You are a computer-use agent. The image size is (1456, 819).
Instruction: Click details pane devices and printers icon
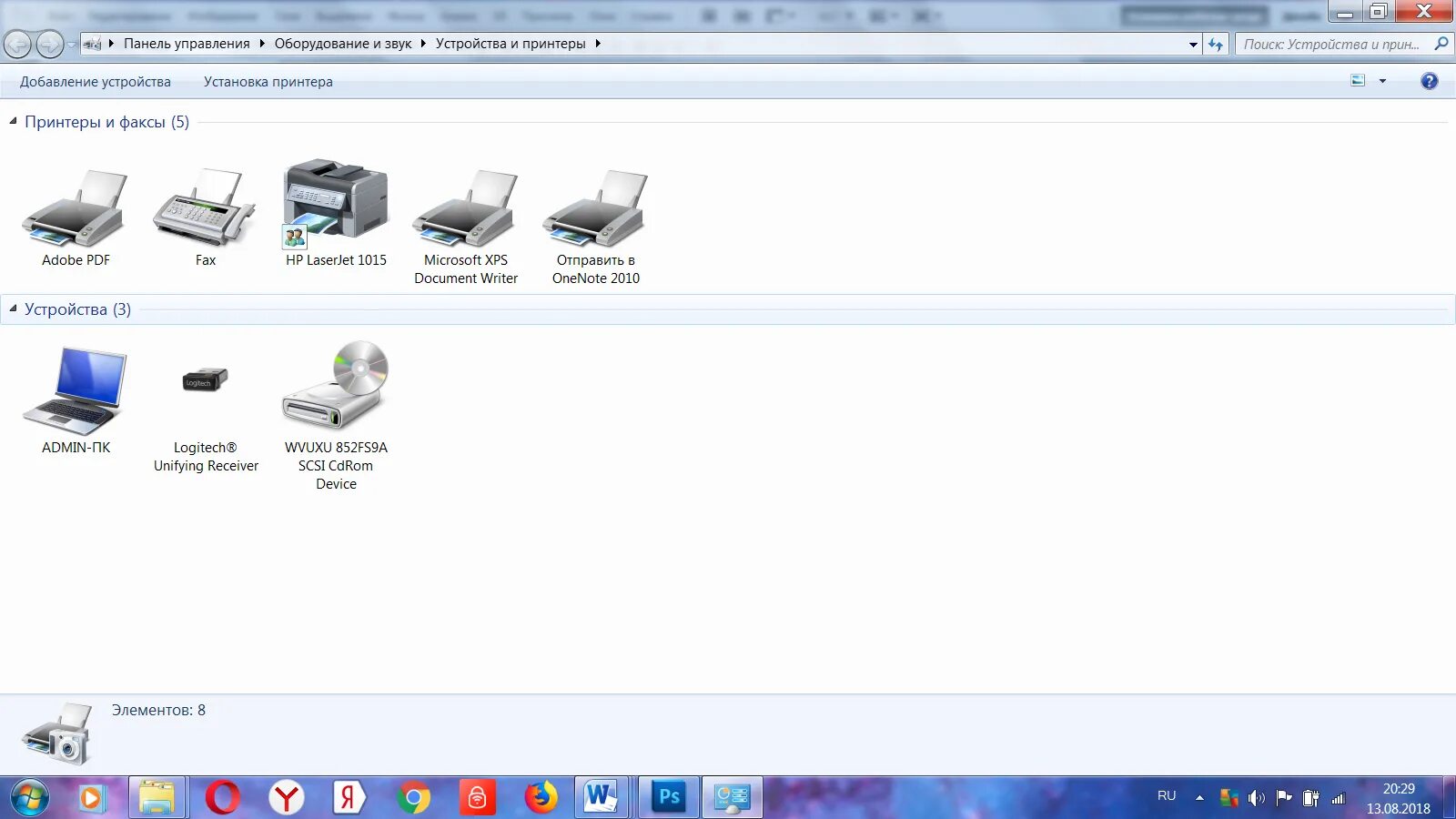(x=56, y=733)
